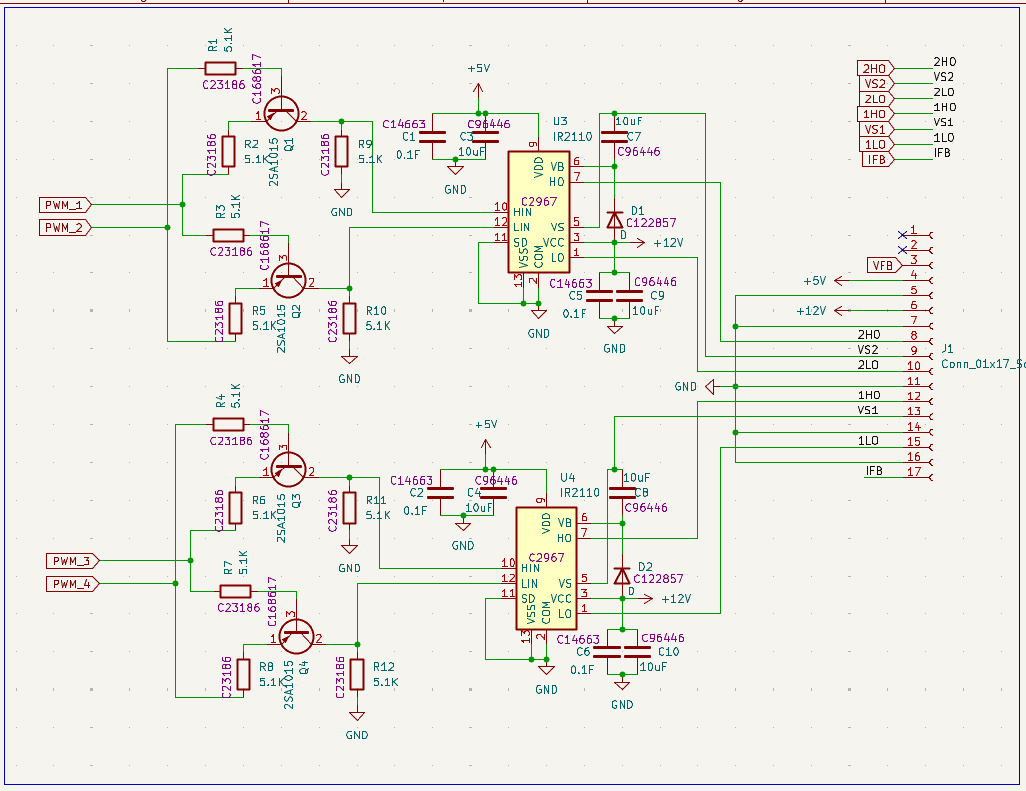Click the J1 connector reference text
The width and height of the screenshot is (1026, 791).
coord(947,349)
